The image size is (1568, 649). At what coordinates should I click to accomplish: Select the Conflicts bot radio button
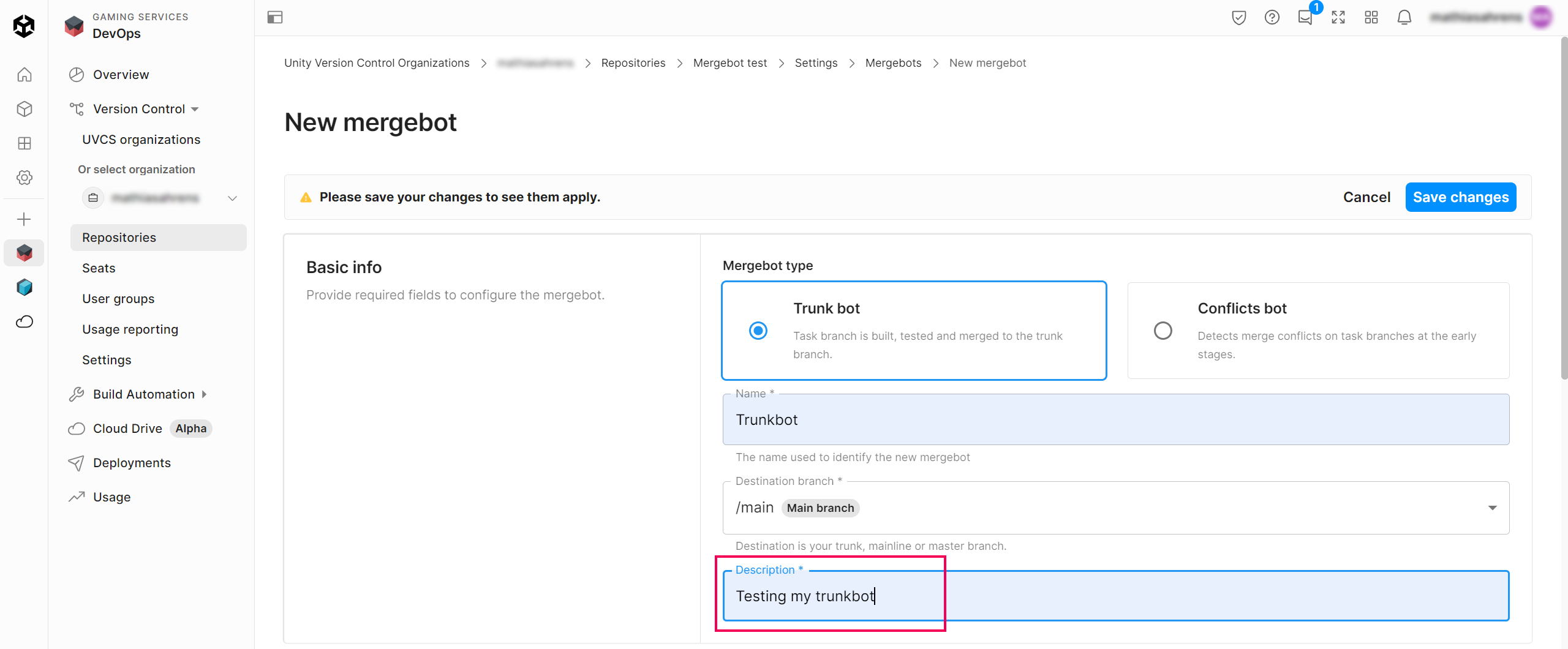(x=1163, y=331)
